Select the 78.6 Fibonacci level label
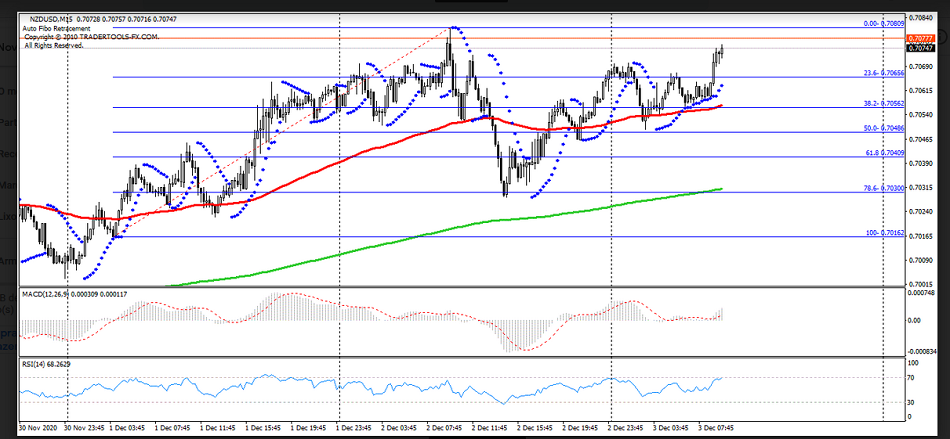Image resolution: width=950 pixels, height=439 pixels. pos(883,188)
